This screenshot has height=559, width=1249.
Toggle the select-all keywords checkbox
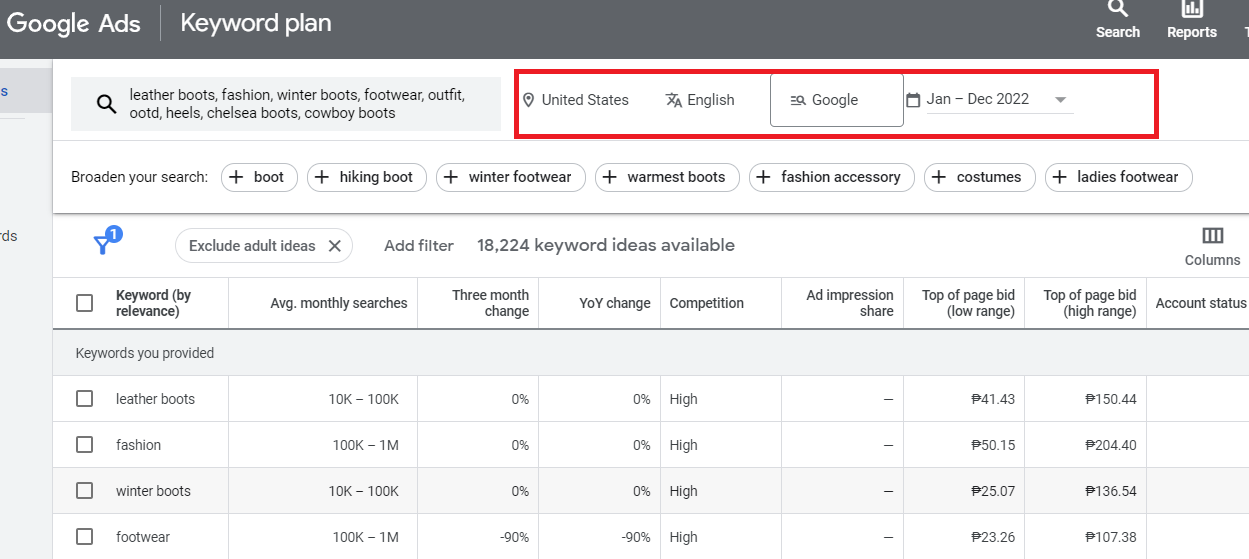(85, 303)
